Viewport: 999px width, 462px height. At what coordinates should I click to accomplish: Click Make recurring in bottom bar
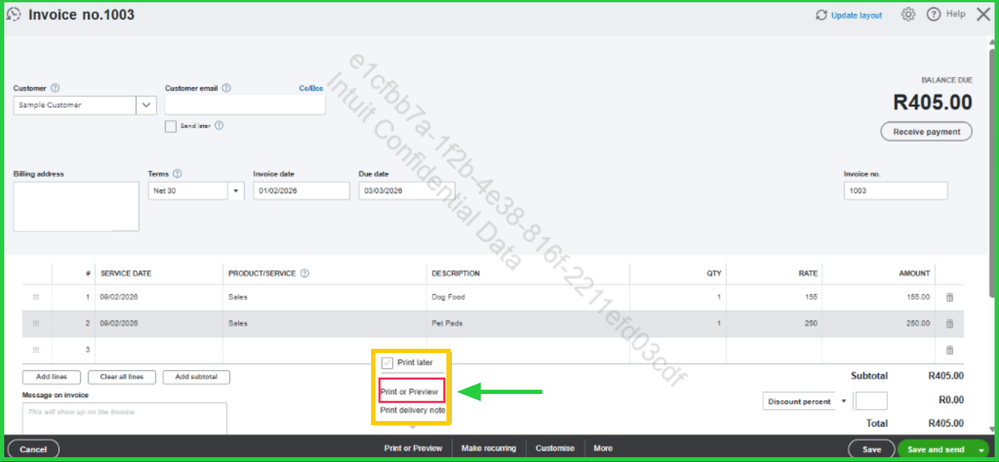pos(489,449)
